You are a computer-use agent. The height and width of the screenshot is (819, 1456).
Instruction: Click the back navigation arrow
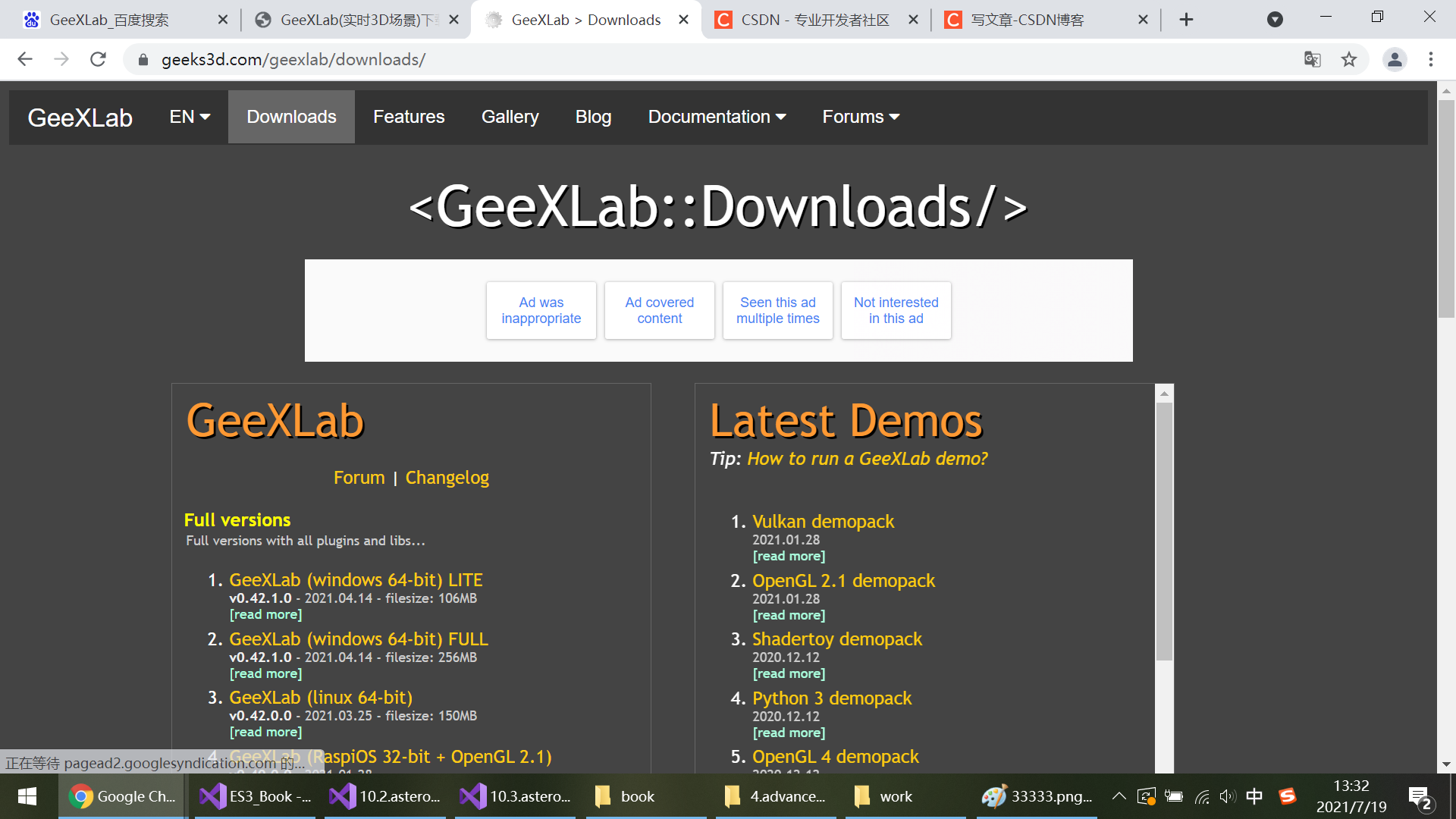coord(25,59)
